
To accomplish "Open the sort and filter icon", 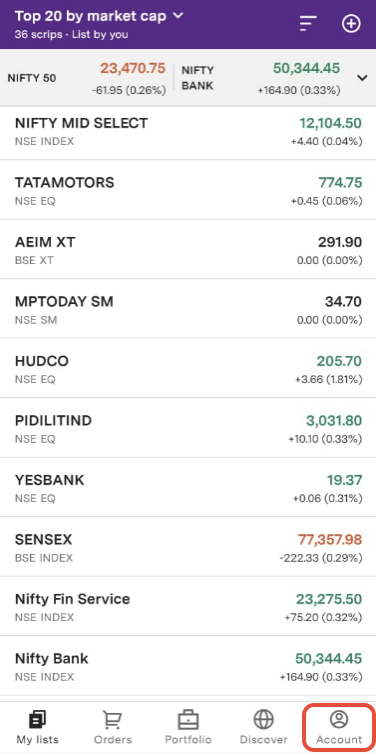I will 308,23.
